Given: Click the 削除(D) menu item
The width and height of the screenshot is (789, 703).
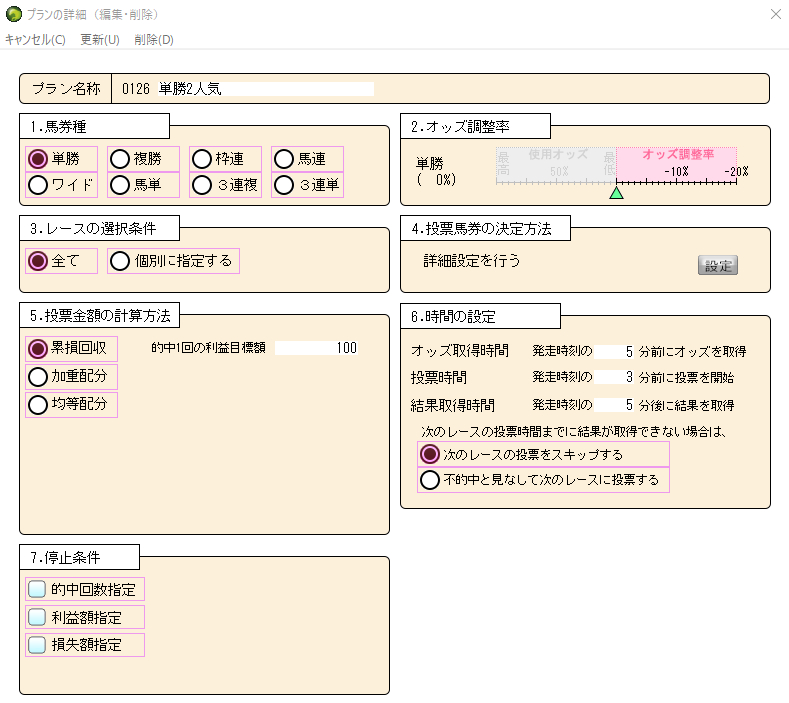Looking at the screenshot, I should (153, 40).
